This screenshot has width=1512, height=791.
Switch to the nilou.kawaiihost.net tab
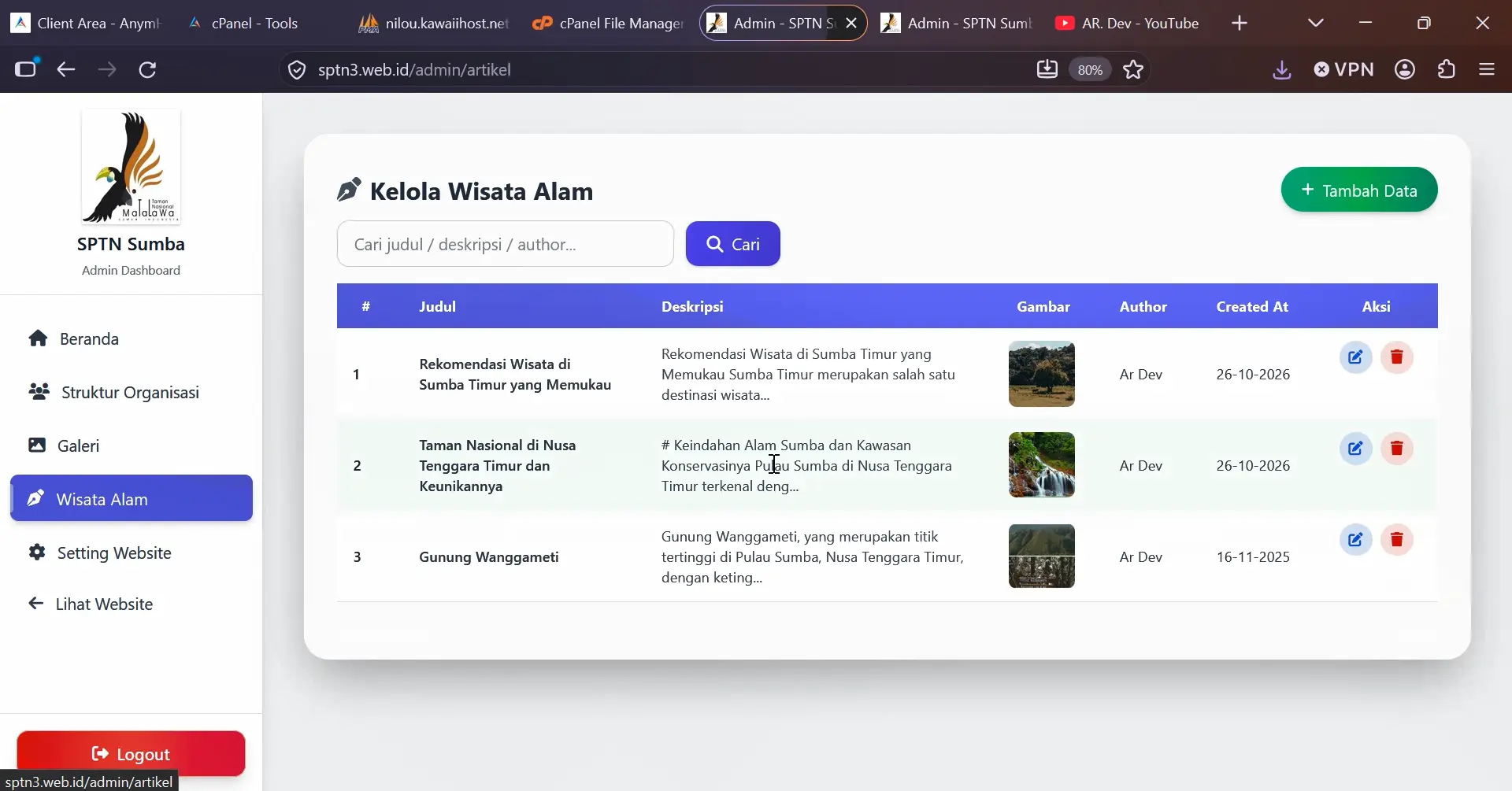433,23
